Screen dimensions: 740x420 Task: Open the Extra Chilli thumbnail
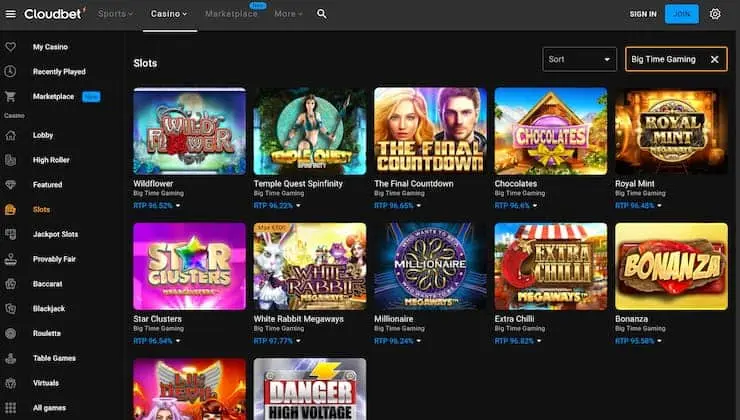click(551, 266)
